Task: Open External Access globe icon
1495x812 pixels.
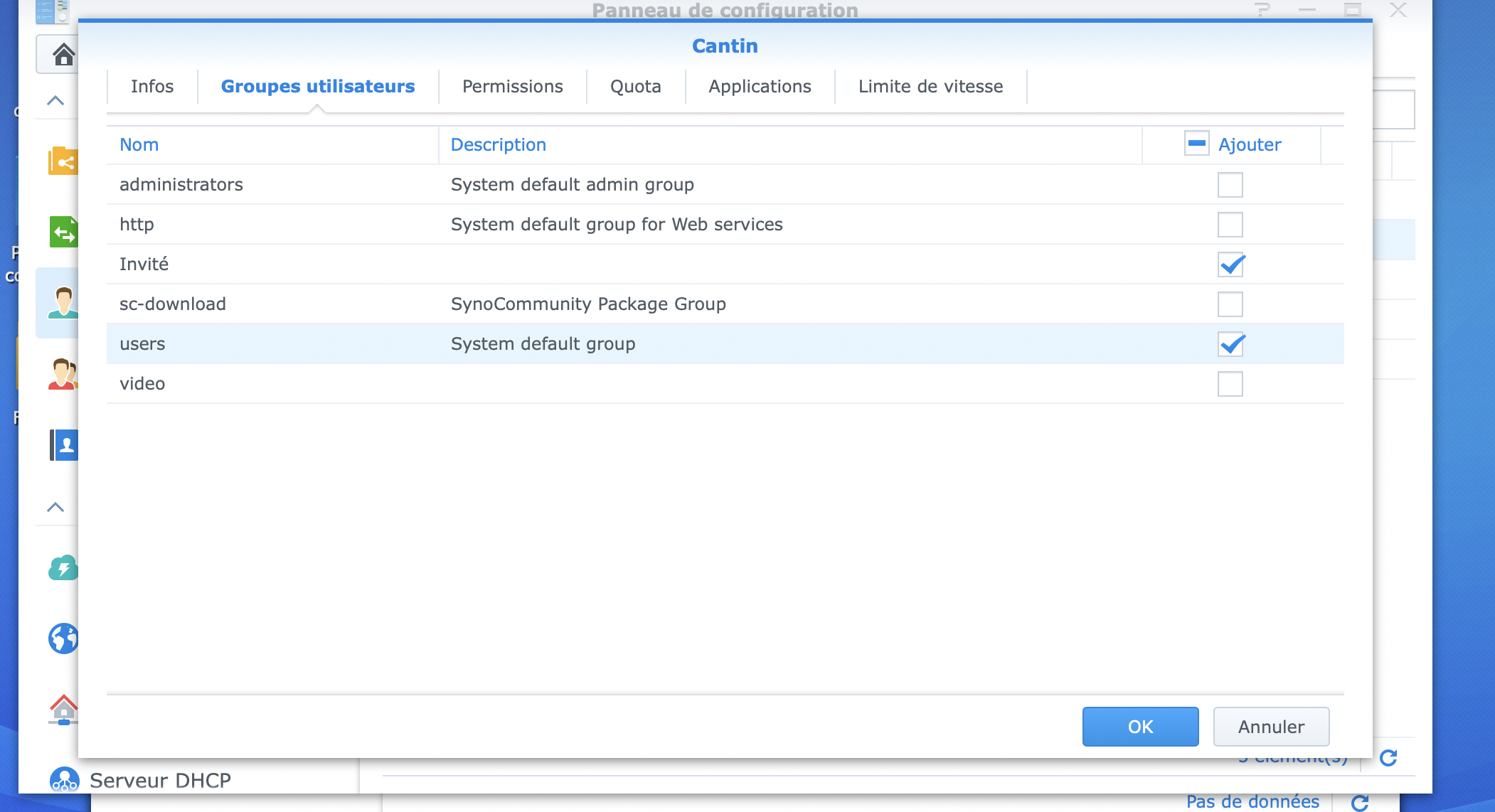Action: click(x=63, y=639)
